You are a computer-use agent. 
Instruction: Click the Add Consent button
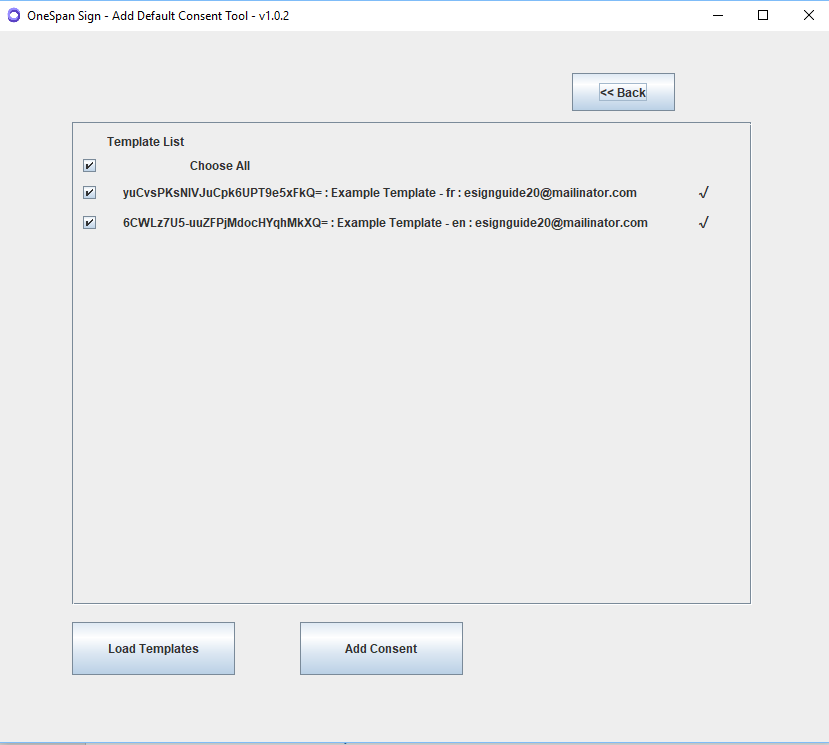pyautogui.click(x=381, y=648)
